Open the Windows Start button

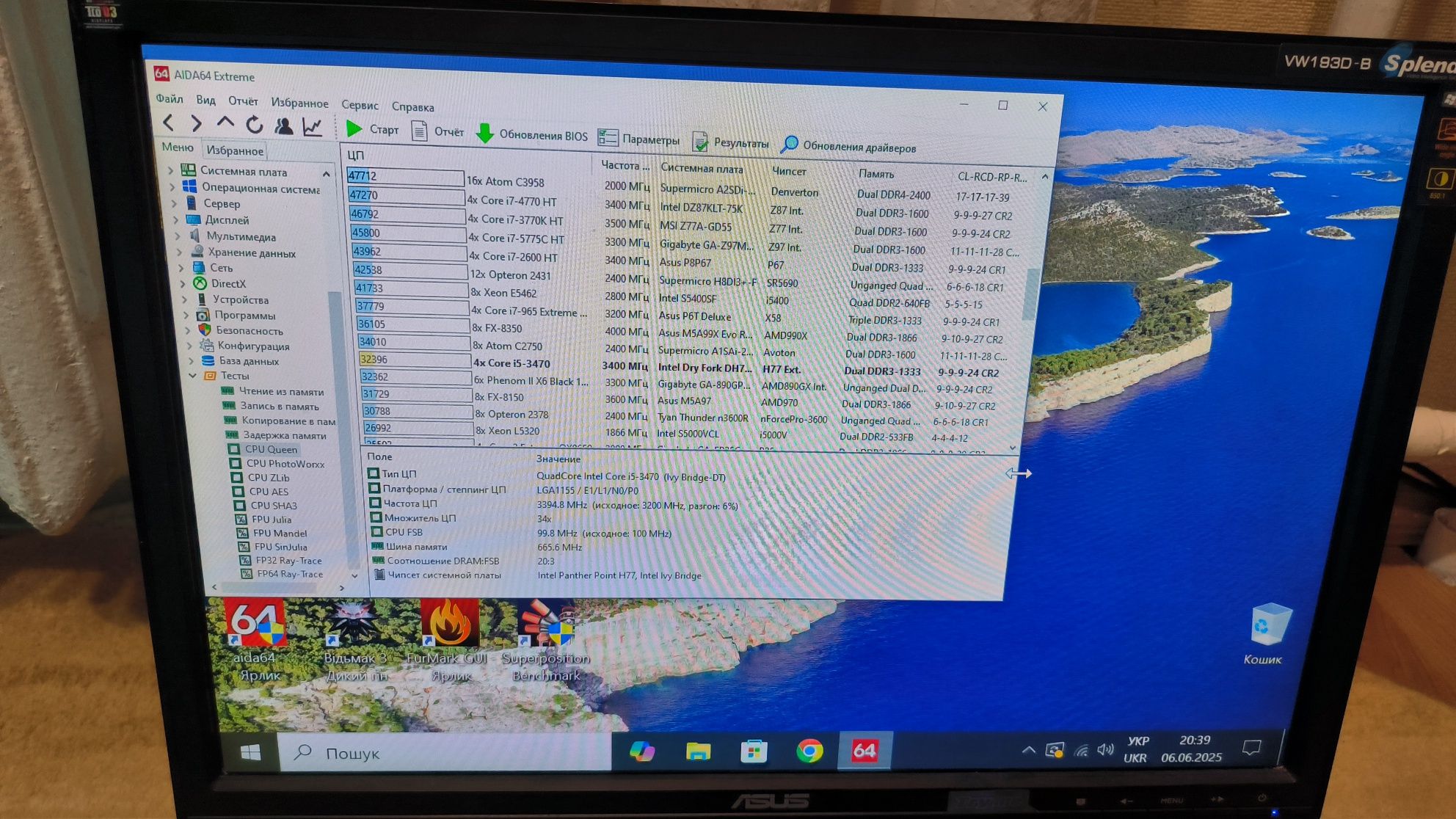(x=250, y=752)
